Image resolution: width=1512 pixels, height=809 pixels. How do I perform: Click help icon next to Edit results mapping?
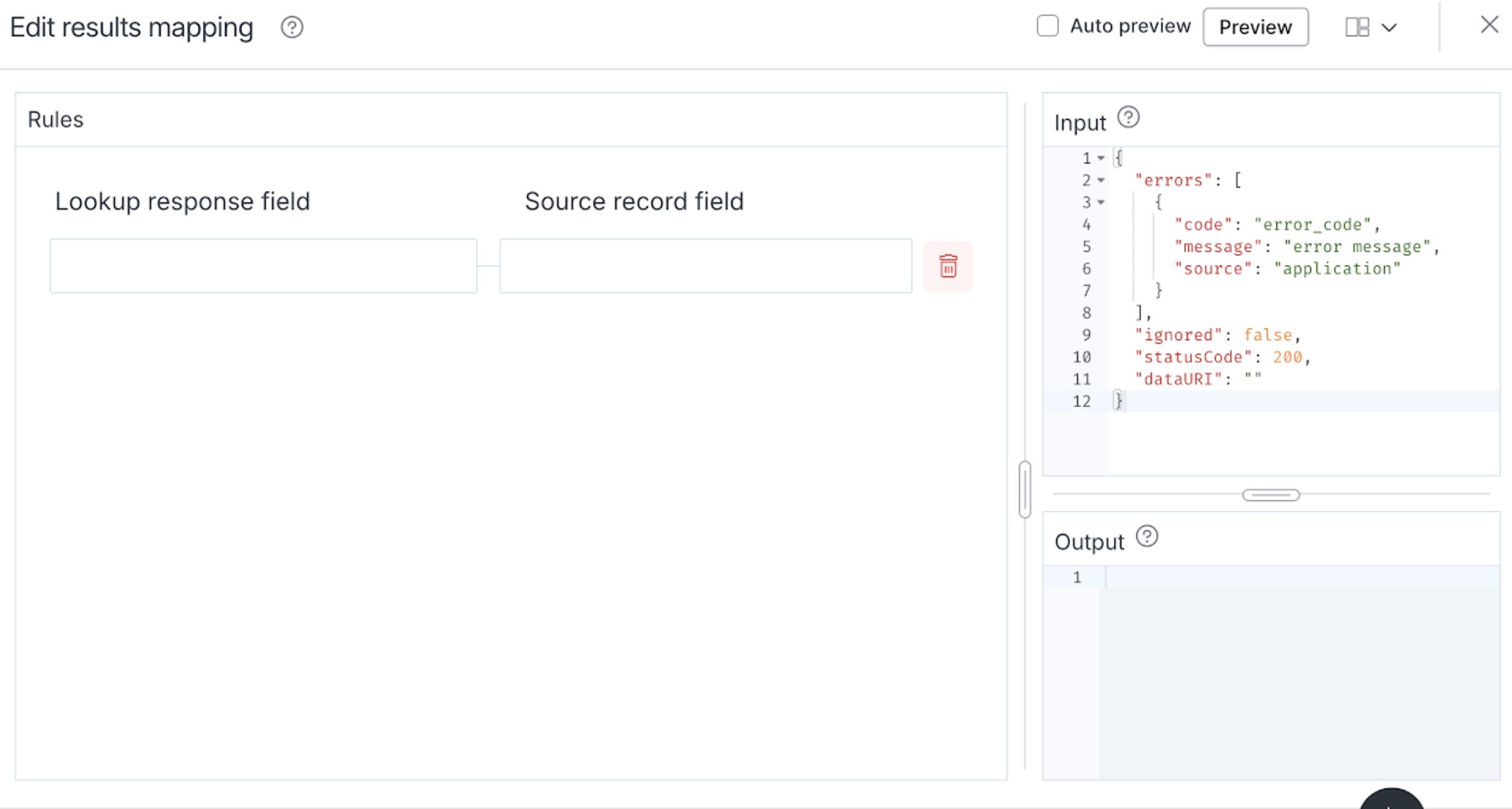(292, 28)
